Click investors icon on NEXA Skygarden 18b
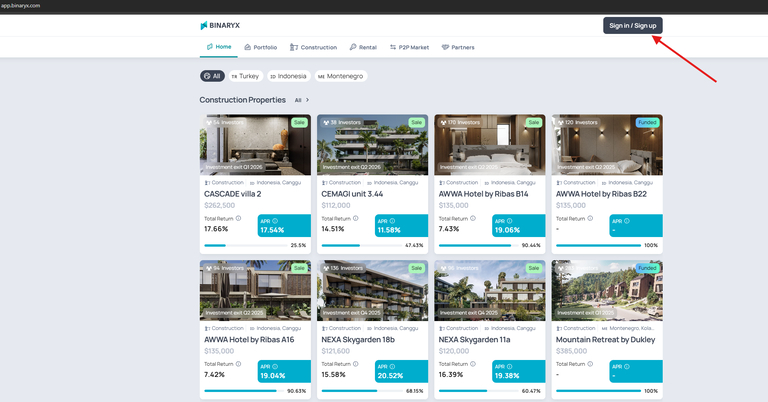 pyautogui.click(x=326, y=268)
